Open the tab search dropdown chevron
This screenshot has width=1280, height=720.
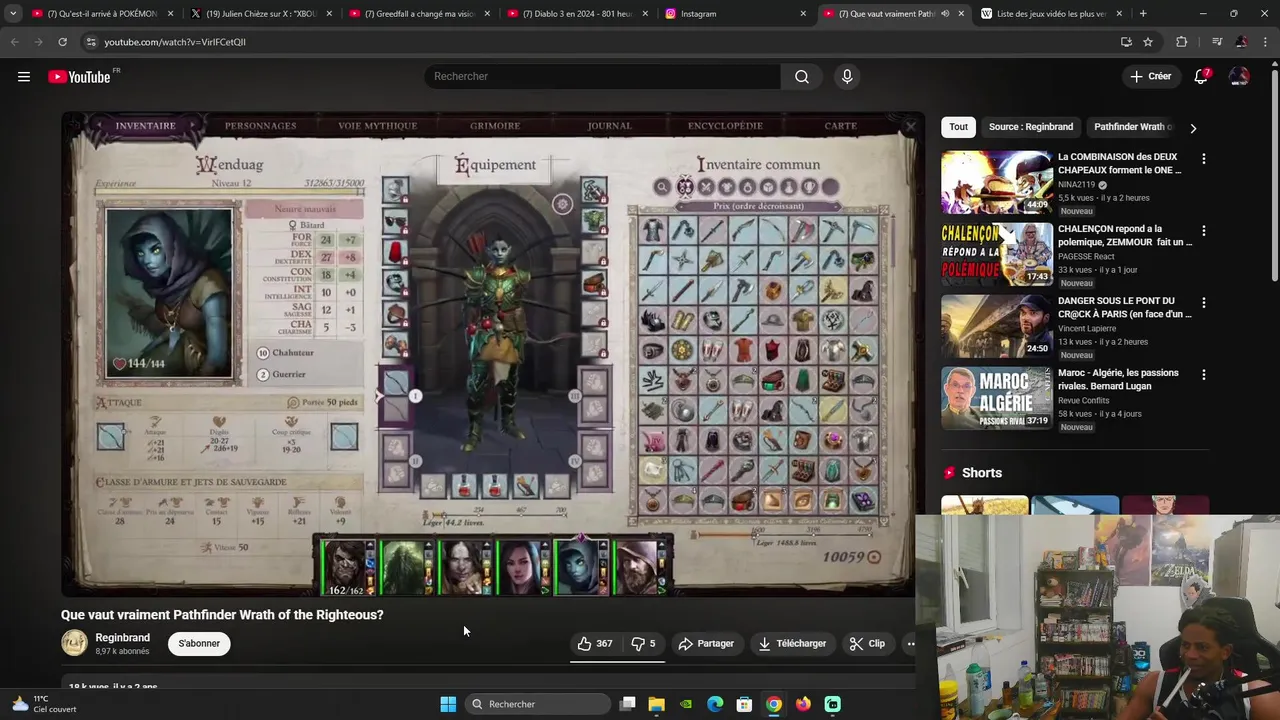pos(12,14)
